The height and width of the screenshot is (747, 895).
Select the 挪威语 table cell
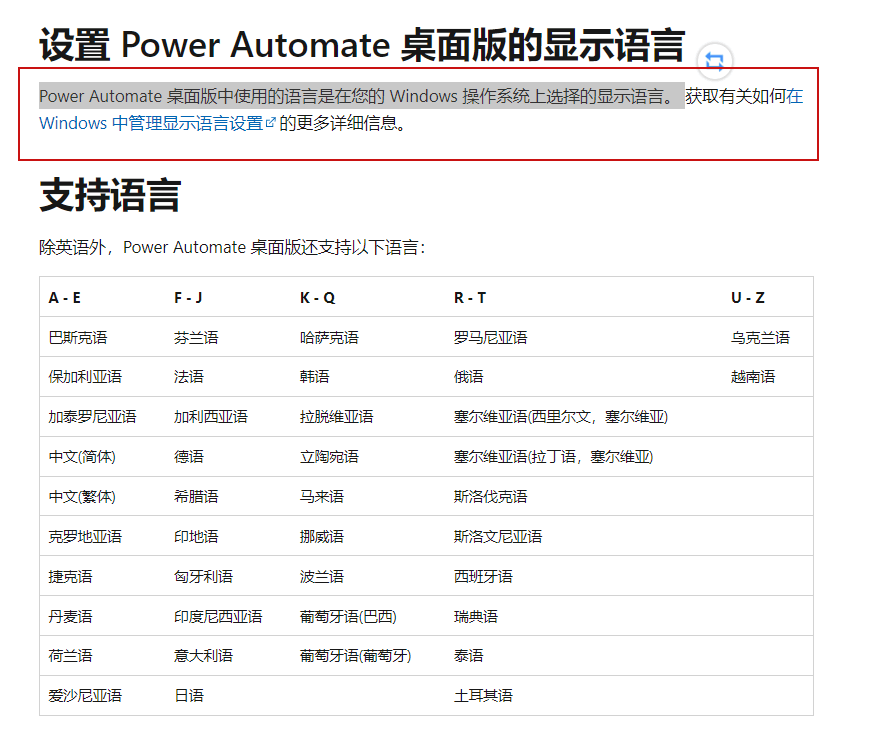[322, 536]
